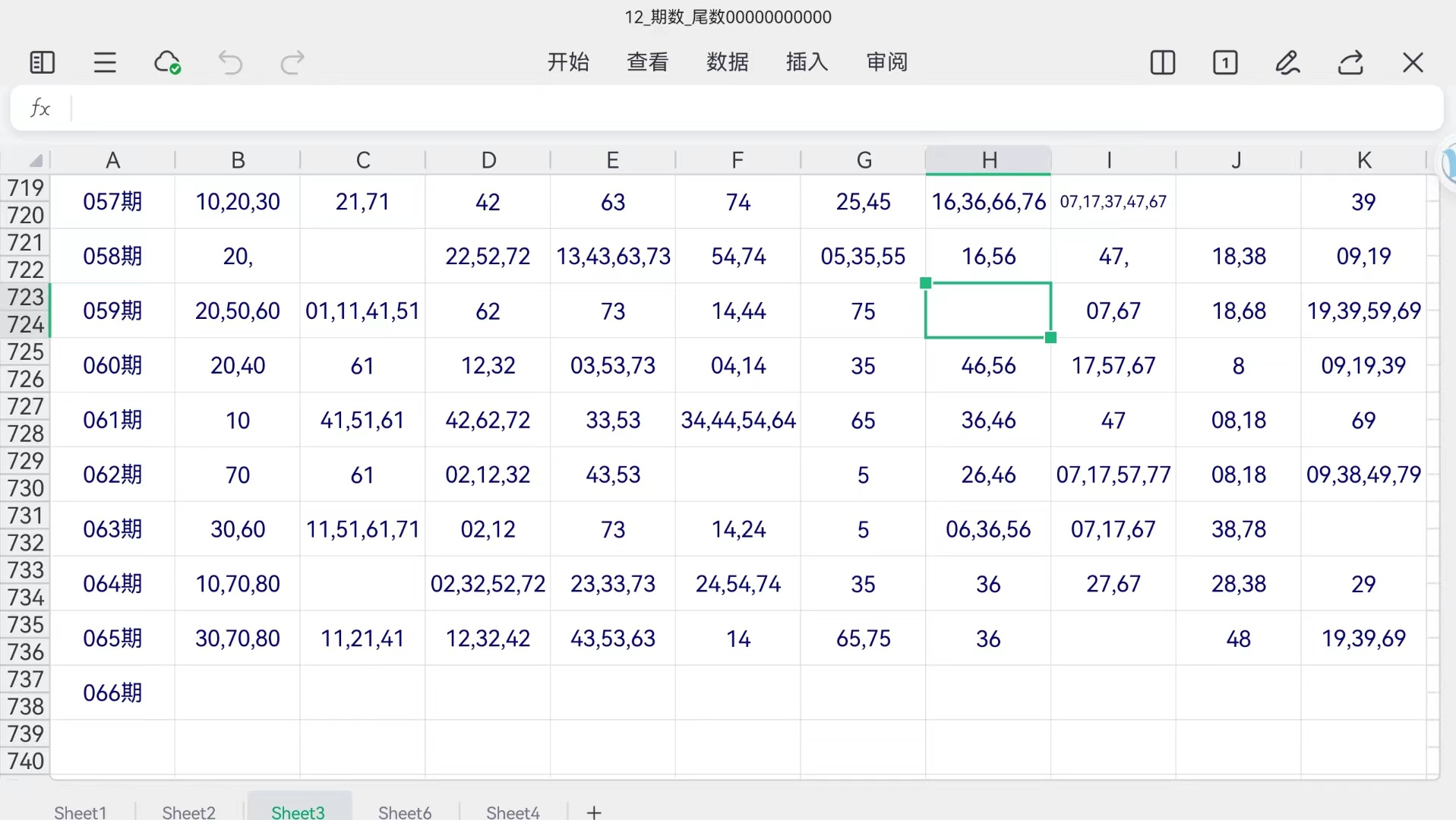Viewport: 1456px width, 820px height.
Task: Select column C header
Action: (363, 160)
